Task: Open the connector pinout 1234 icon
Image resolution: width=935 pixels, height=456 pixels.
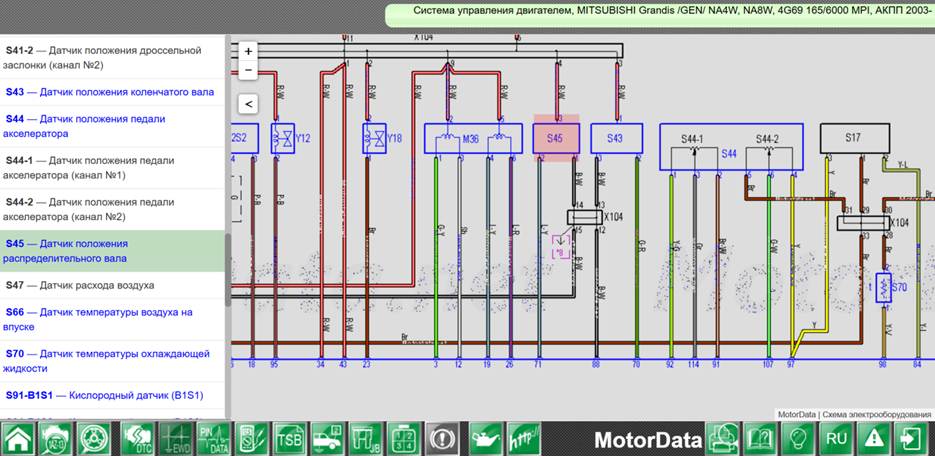Action: pos(404,439)
